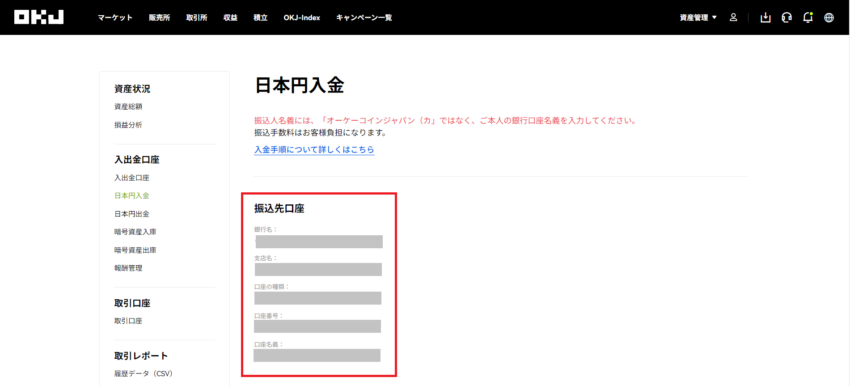Expand the 資産管理 dropdown menu
Image resolution: width=850 pixels, height=386 pixels.
click(x=698, y=17)
